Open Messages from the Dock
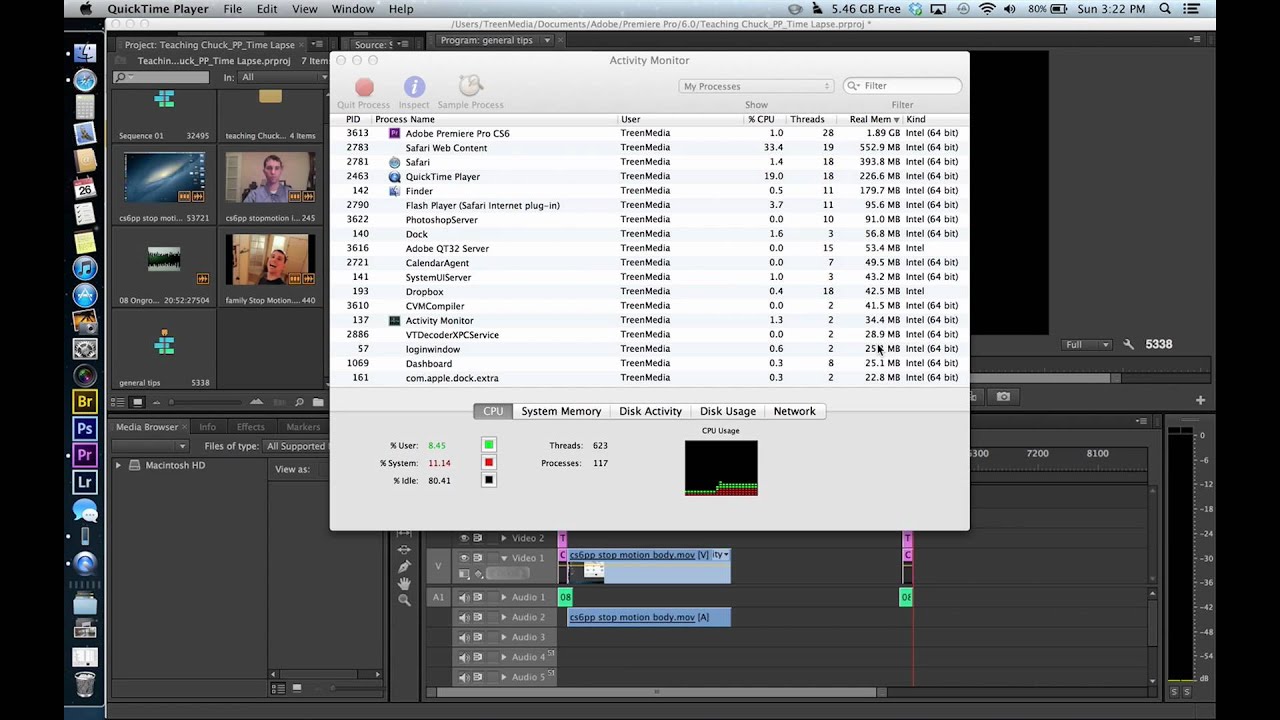1280x720 pixels. pos(85,510)
